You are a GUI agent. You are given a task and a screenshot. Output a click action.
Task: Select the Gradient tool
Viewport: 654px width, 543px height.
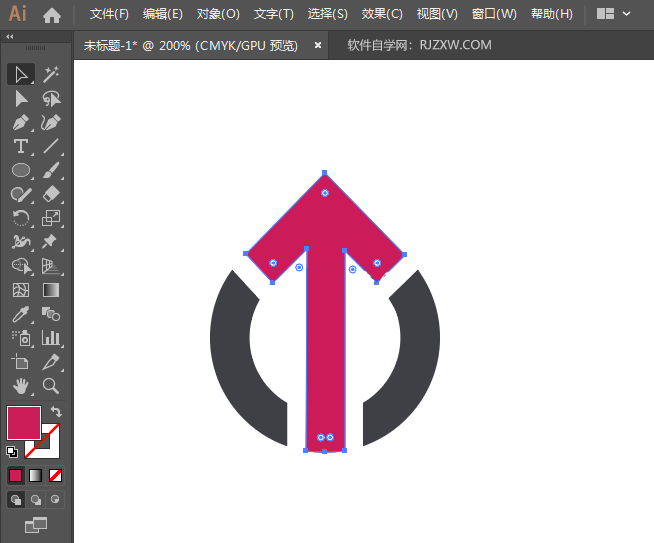coord(51,290)
